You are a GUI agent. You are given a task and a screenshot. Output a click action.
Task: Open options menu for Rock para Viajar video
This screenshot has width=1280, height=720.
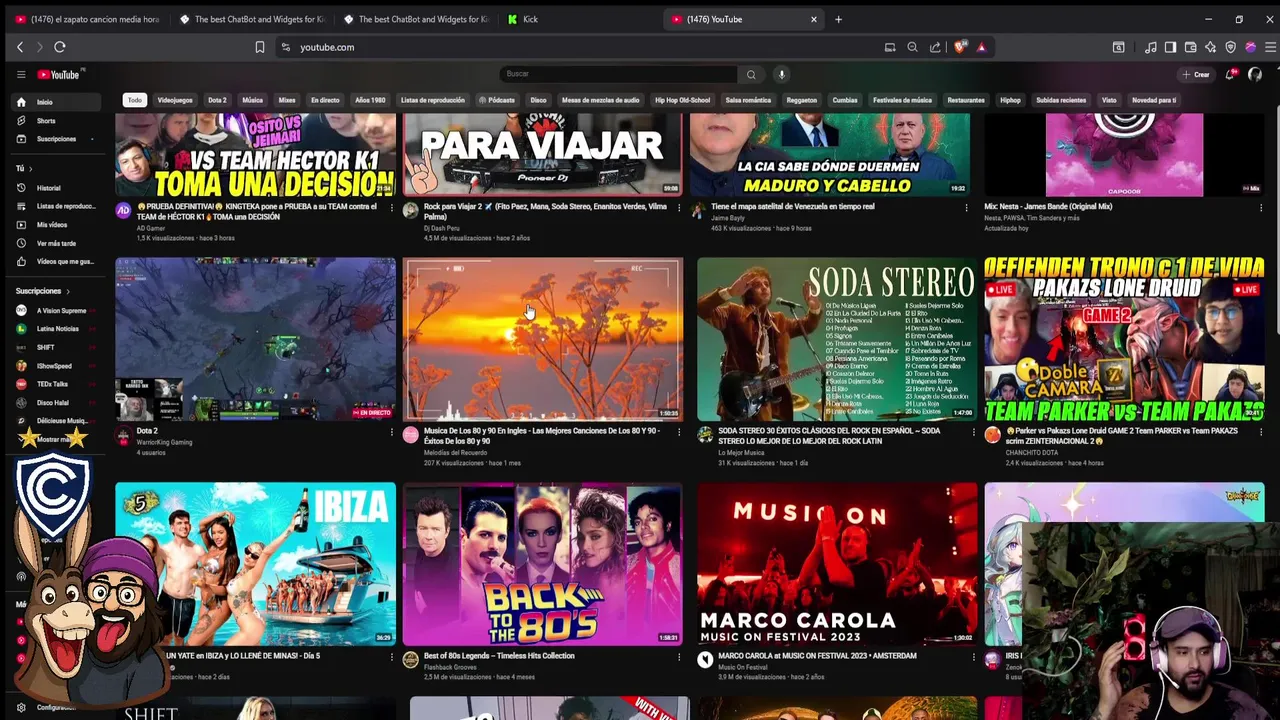[679, 208]
